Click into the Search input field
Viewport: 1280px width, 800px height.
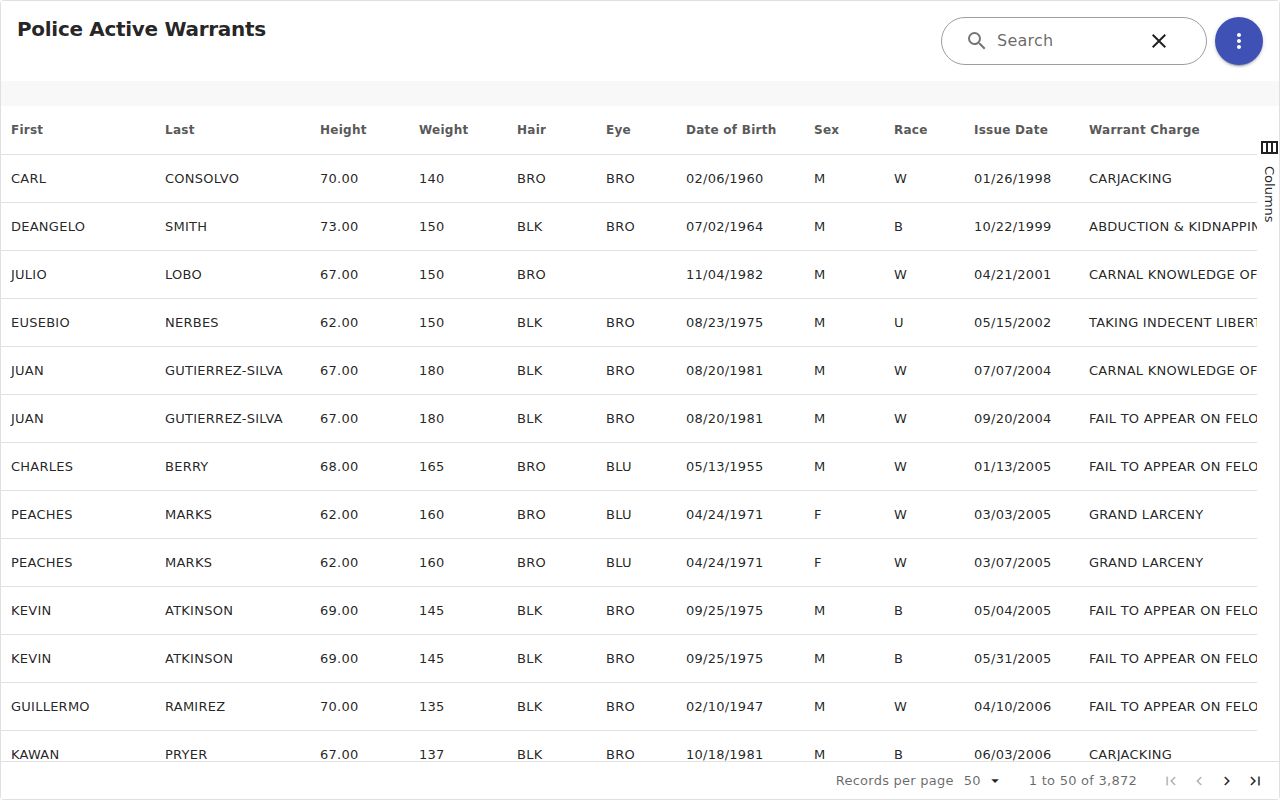1066,41
